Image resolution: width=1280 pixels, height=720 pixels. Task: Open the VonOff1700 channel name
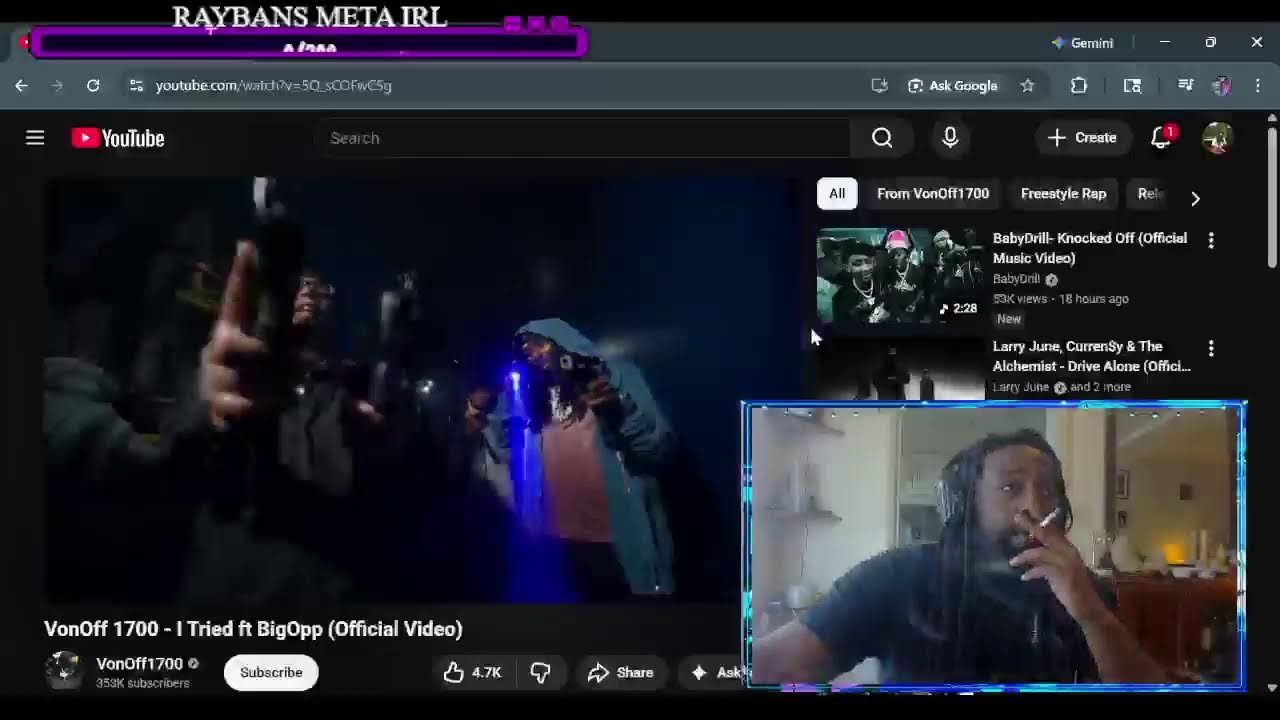tap(139, 663)
